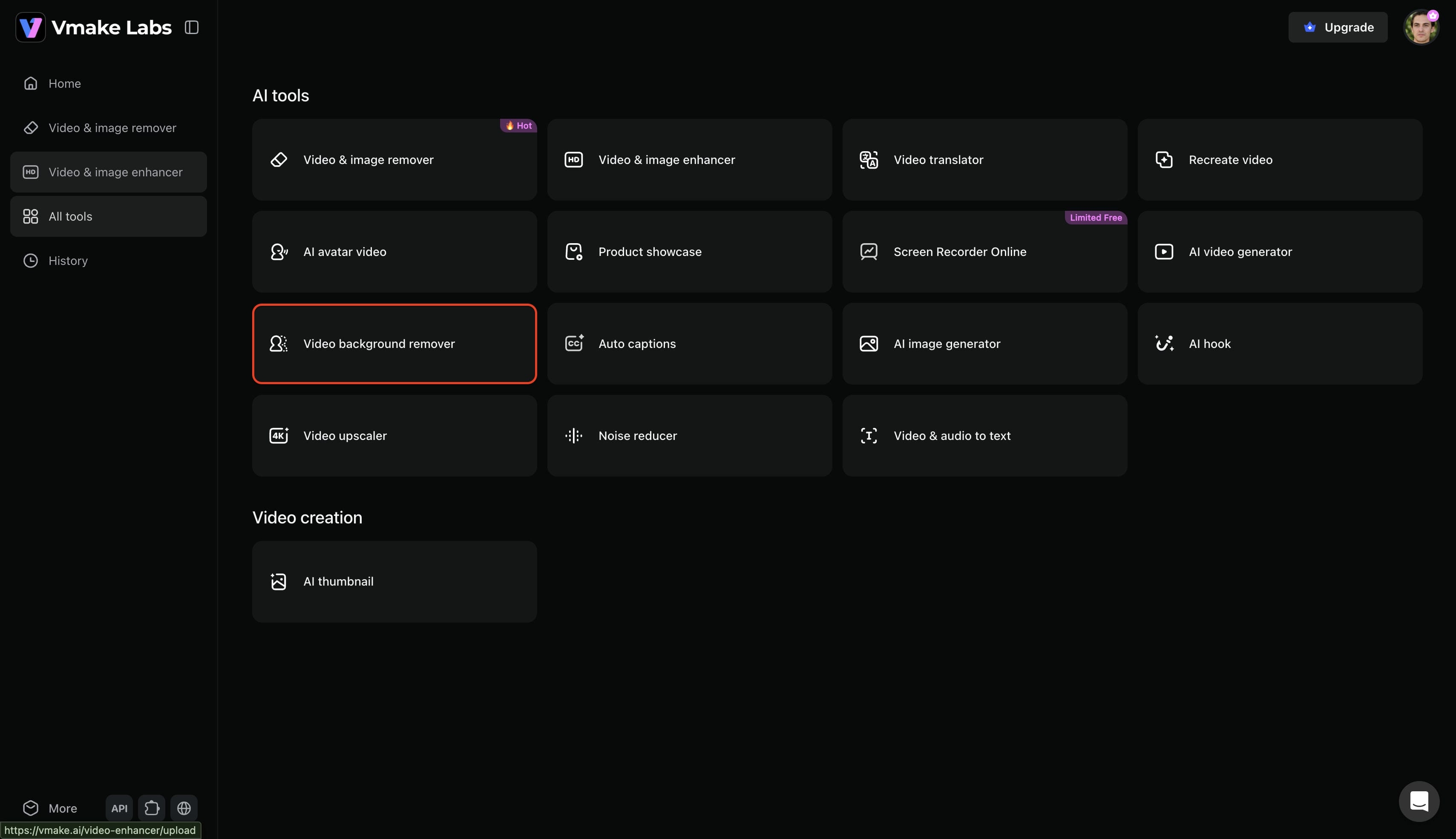Click the HD icon in the sidebar
The height and width of the screenshot is (839, 1456).
pos(31,172)
